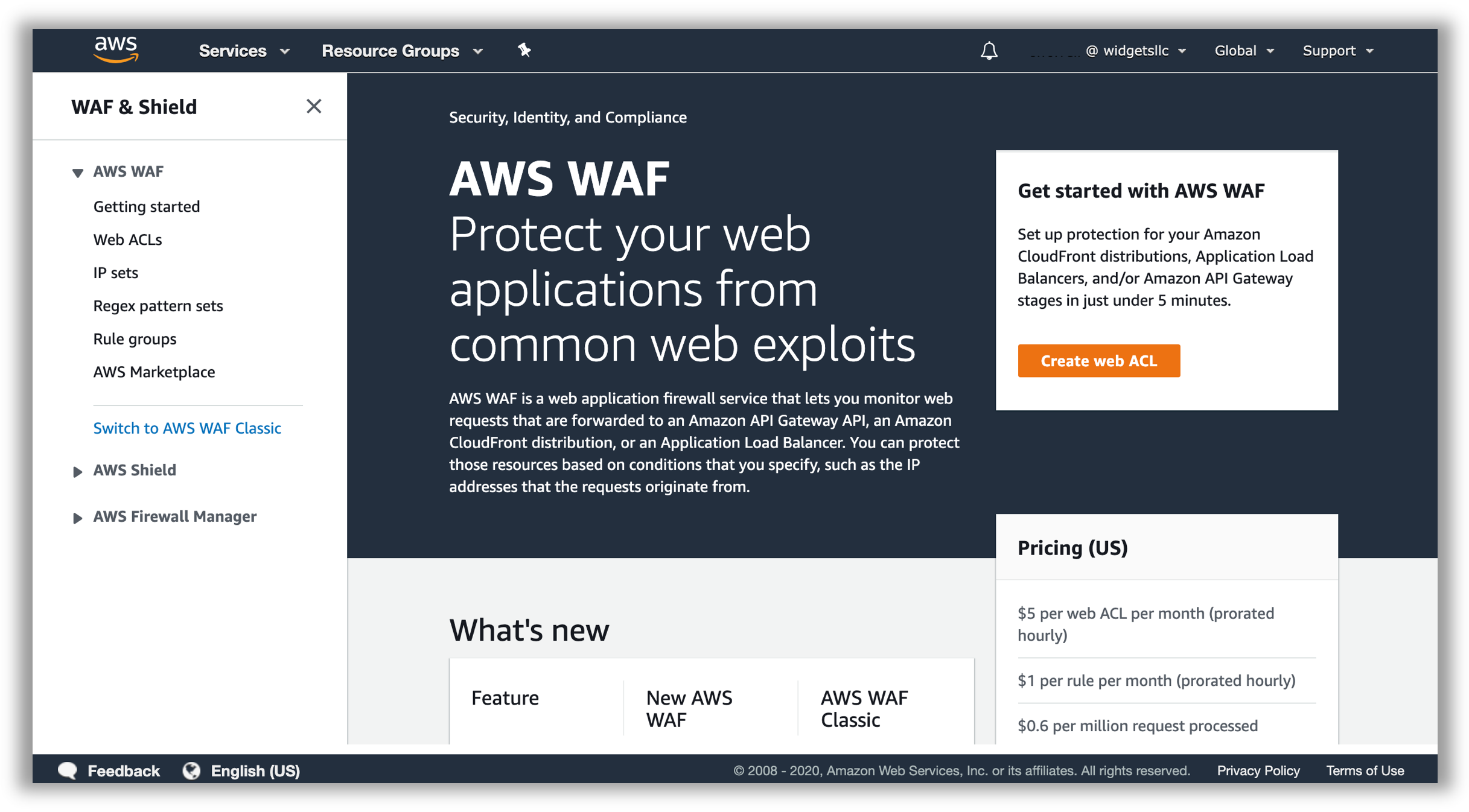Select Regex pattern sets in sidebar
The width and height of the screenshot is (1469, 812).
[x=158, y=306]
